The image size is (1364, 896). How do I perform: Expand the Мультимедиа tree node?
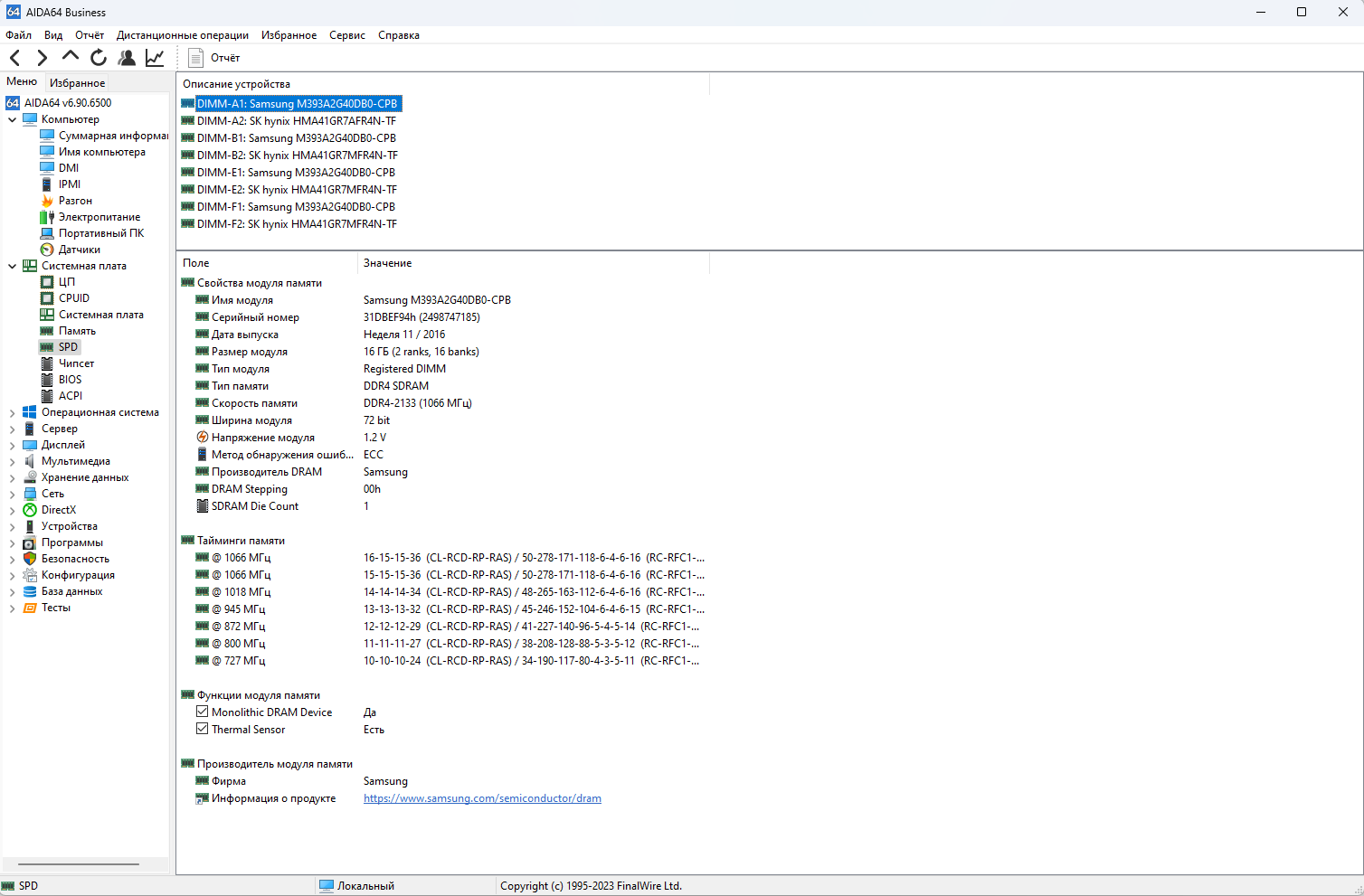pos(12,461)
